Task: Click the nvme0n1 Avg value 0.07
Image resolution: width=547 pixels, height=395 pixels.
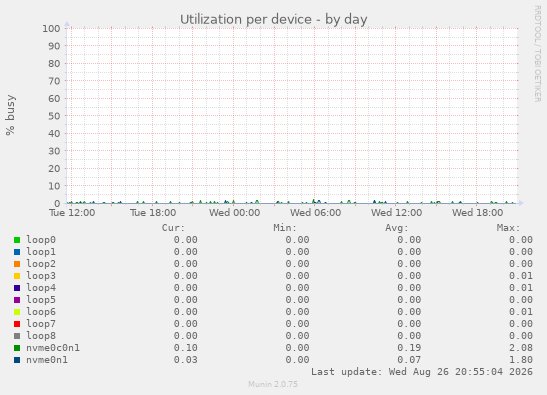Action: pos(409,359)
